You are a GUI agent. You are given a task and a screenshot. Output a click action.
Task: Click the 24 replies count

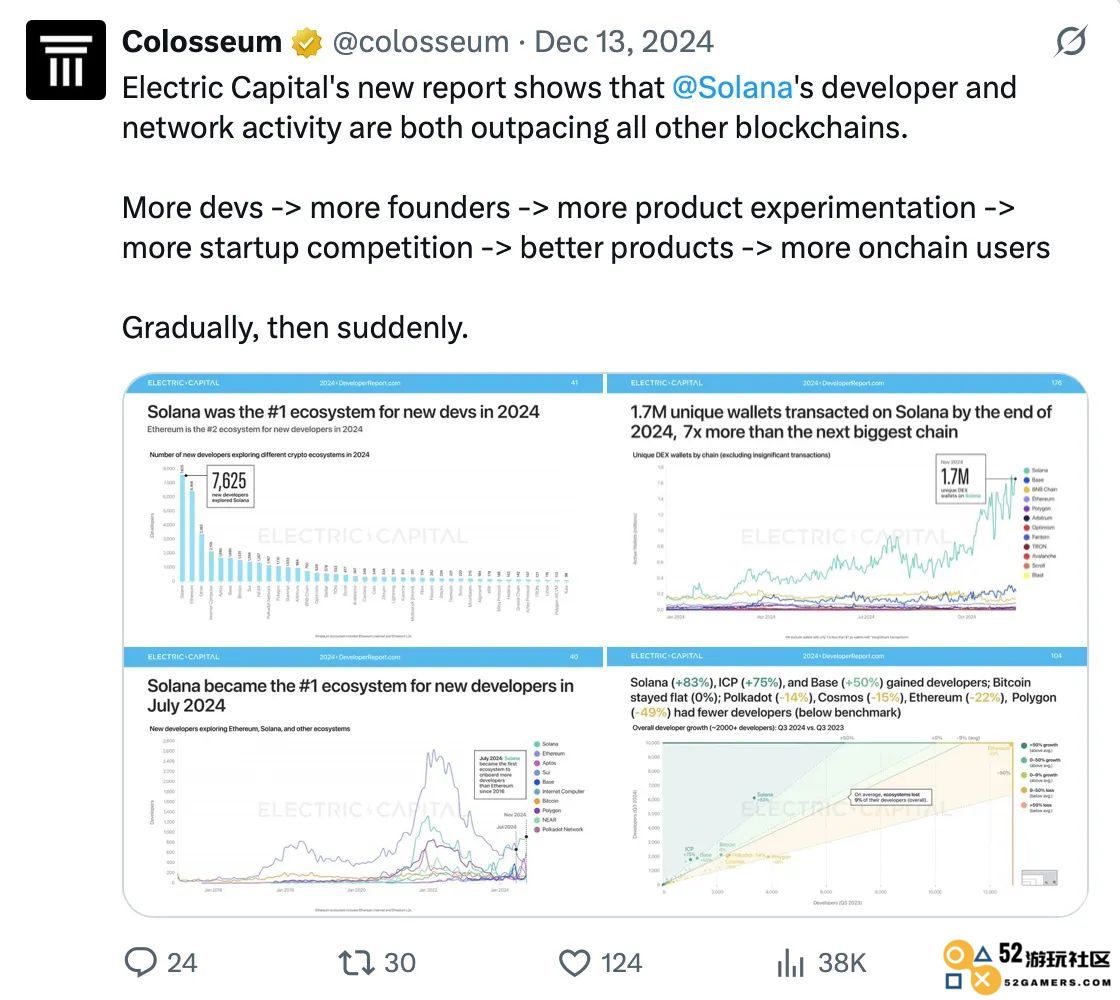pyautogui.click(x=182, y=963)
